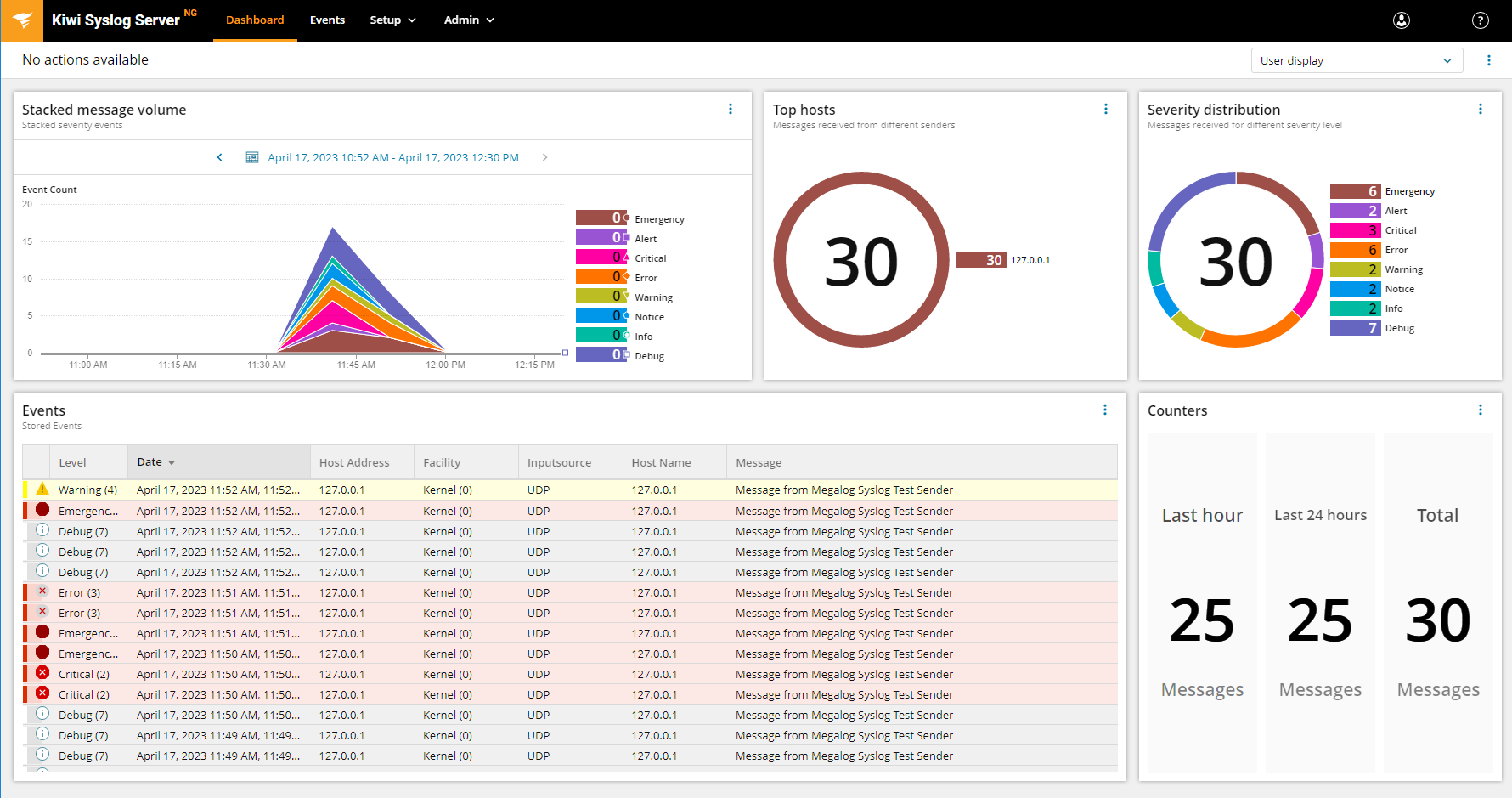Screen dimensions: 1512x798
Task: Click the April 17 date range link
Action: (x=392, y=157)
